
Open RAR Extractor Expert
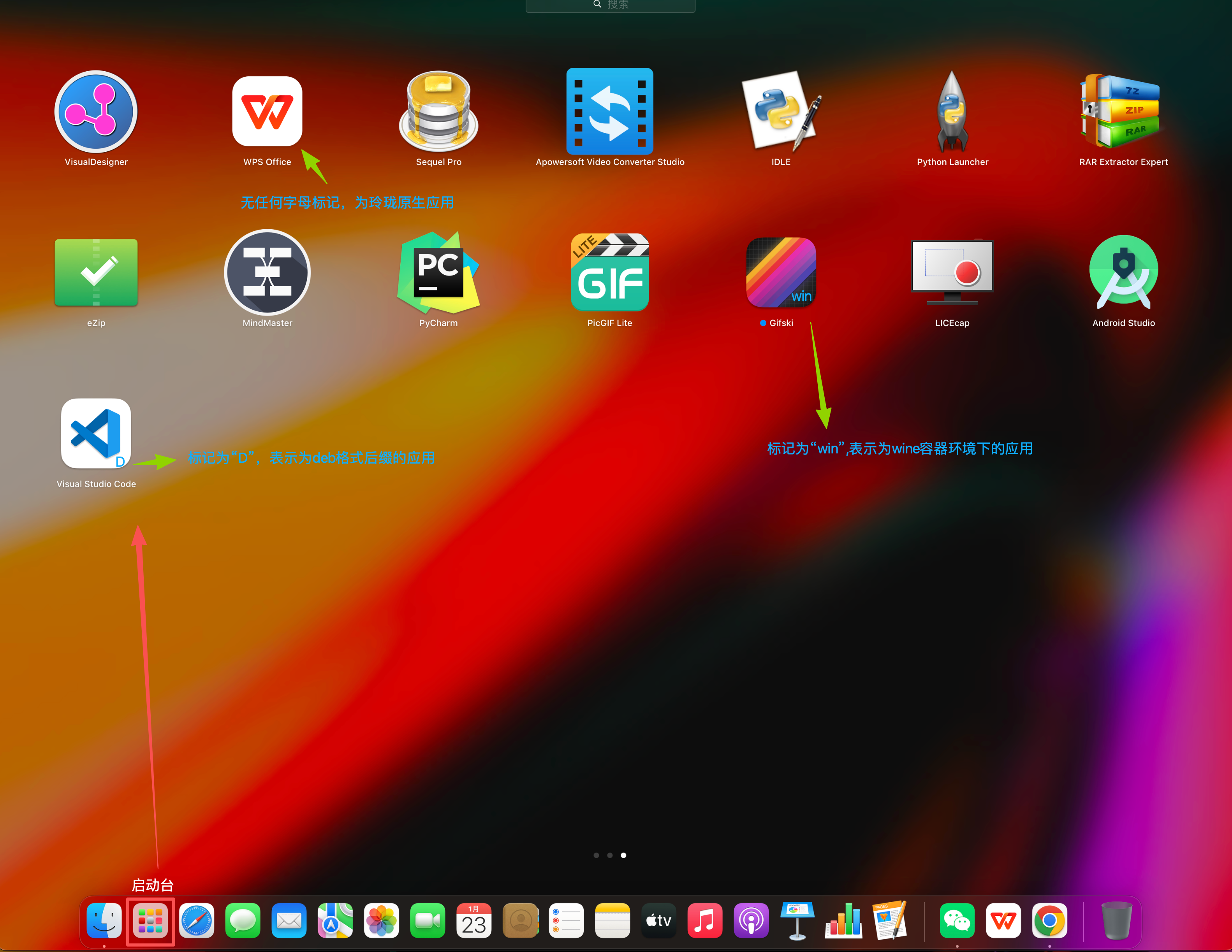(x=1123, y=112)
